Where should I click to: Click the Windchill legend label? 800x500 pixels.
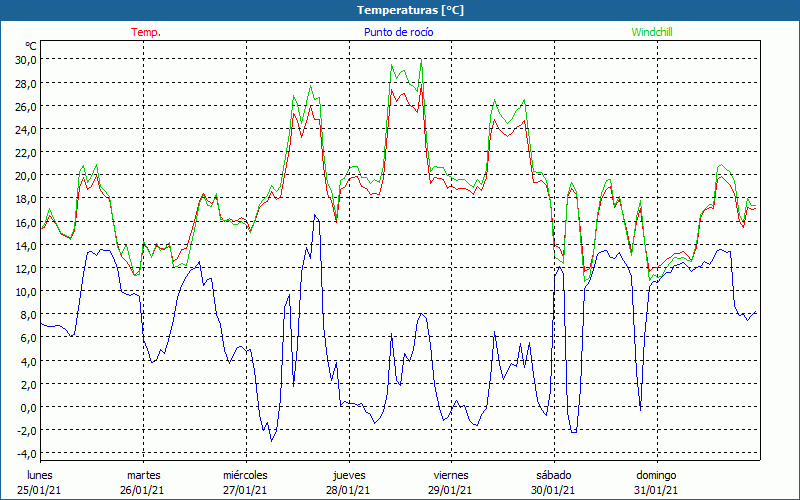(x=652, y=32)
